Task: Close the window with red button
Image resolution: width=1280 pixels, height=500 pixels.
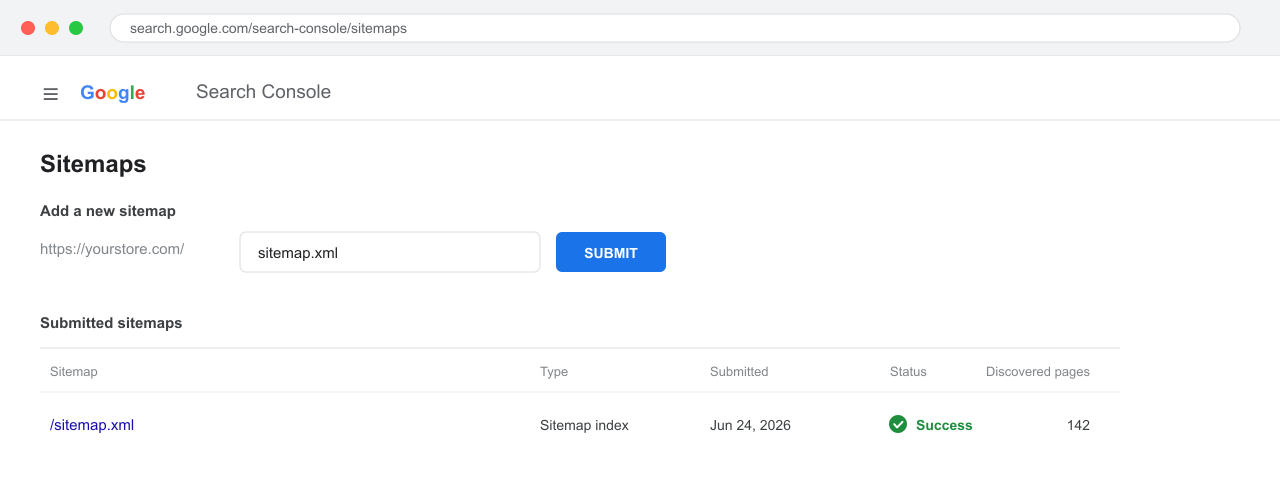Action: [x=28, y=28]
